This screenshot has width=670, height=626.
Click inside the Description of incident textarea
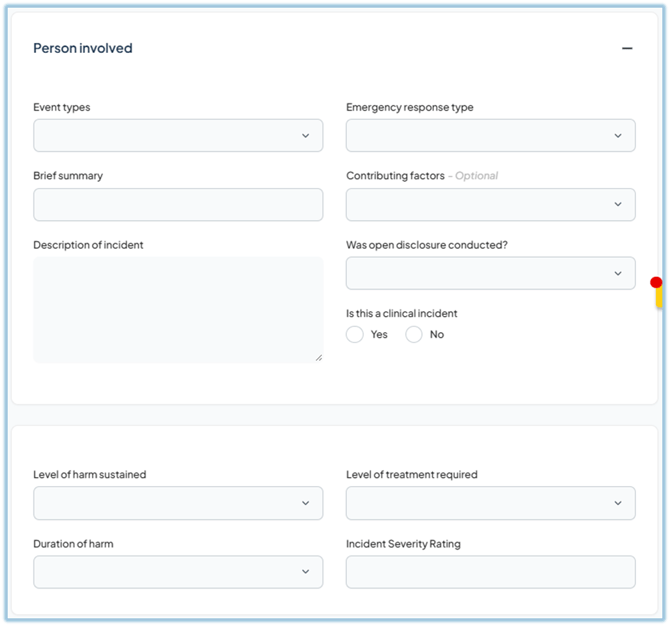(178, 310)
